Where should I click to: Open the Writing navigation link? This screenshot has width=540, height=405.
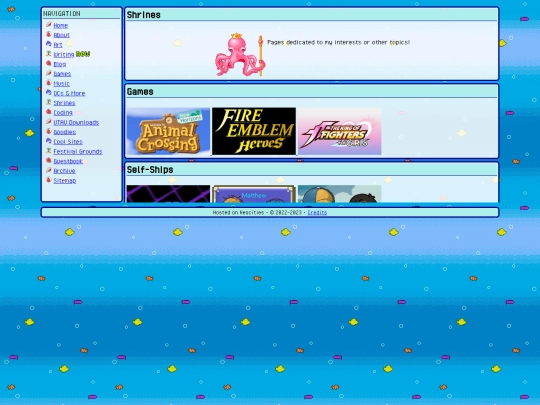pyautogui.click(x=64, y=54)
